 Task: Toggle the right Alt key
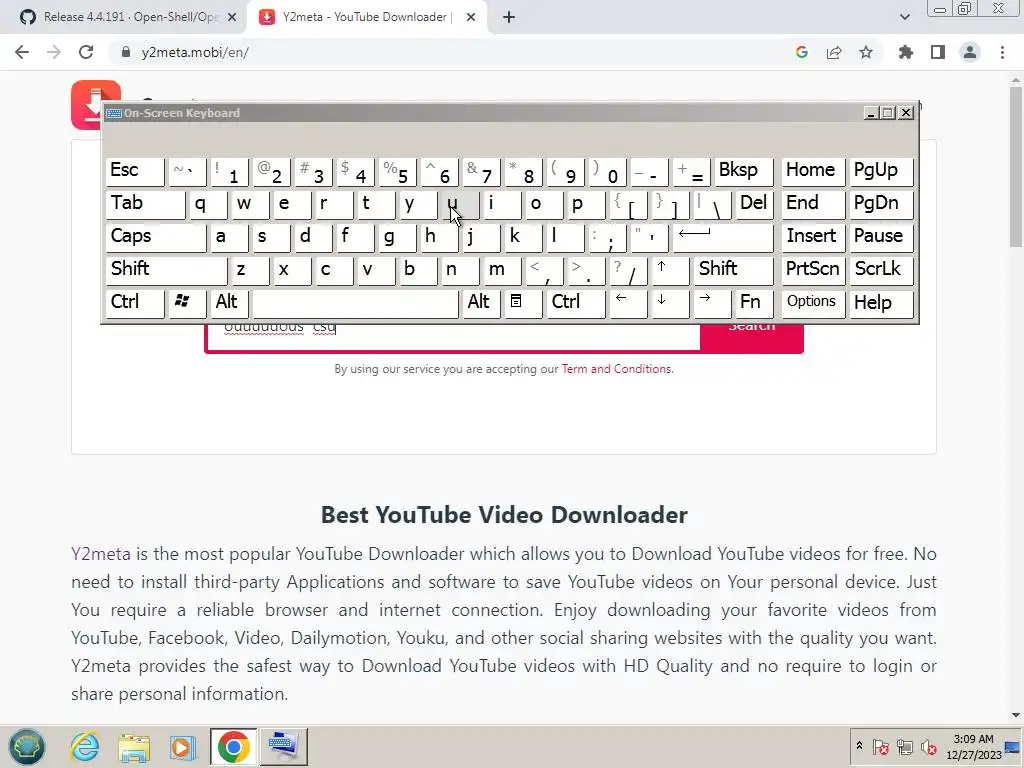coord(481,303)
